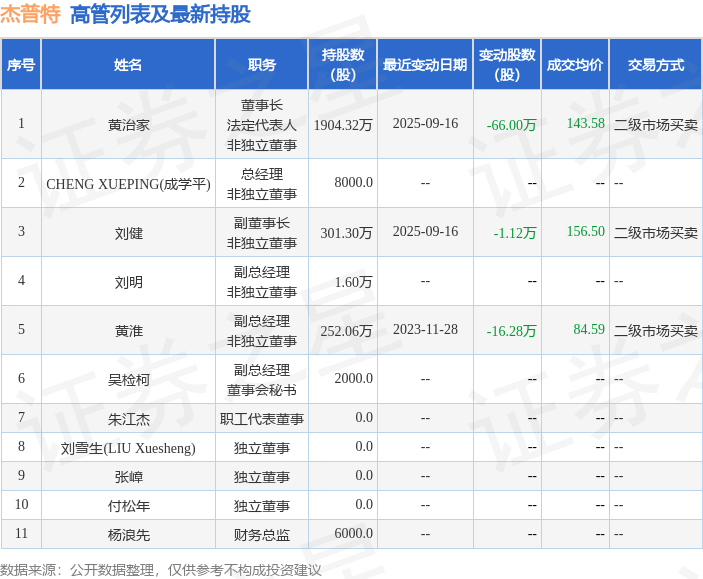Select holdings value 8000.0
703x579 pixels.
tap(353, 182)
